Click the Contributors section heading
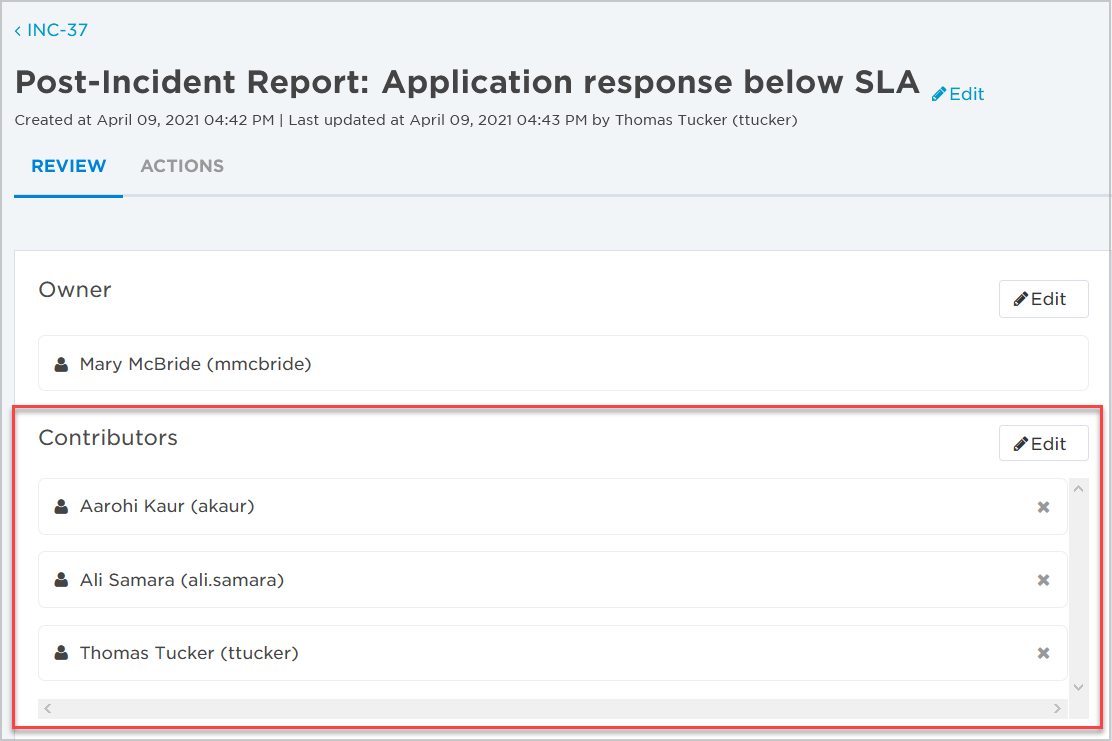Image resolution: width=1112 pixels, height=741 pixels. pos(108,438)
